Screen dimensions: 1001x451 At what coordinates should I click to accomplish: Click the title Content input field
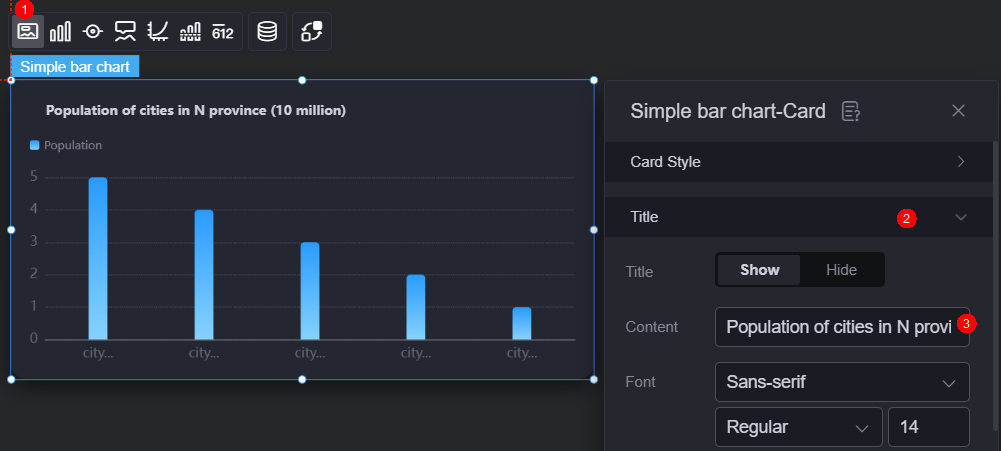(842, 327)
